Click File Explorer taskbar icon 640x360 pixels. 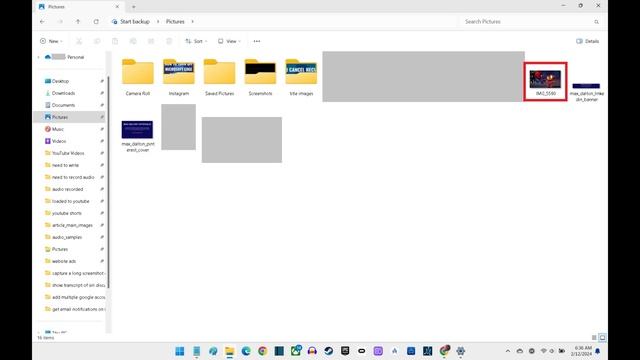229,351
